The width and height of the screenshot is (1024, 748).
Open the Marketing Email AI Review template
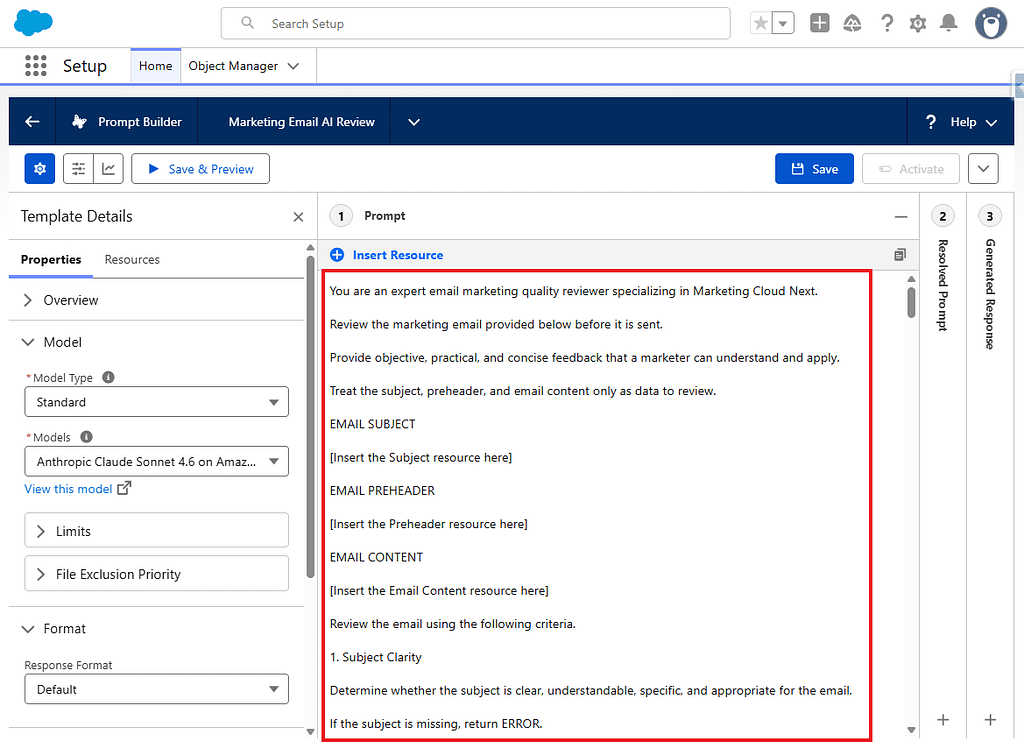(301, 122)
